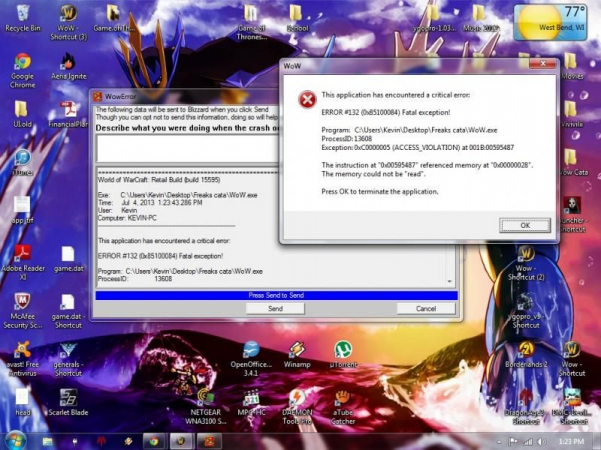Screen dimensions: 601x450
Task: Select the Wow - Shortcut (2) desktop icon
Action: click(x=526, y=263)
